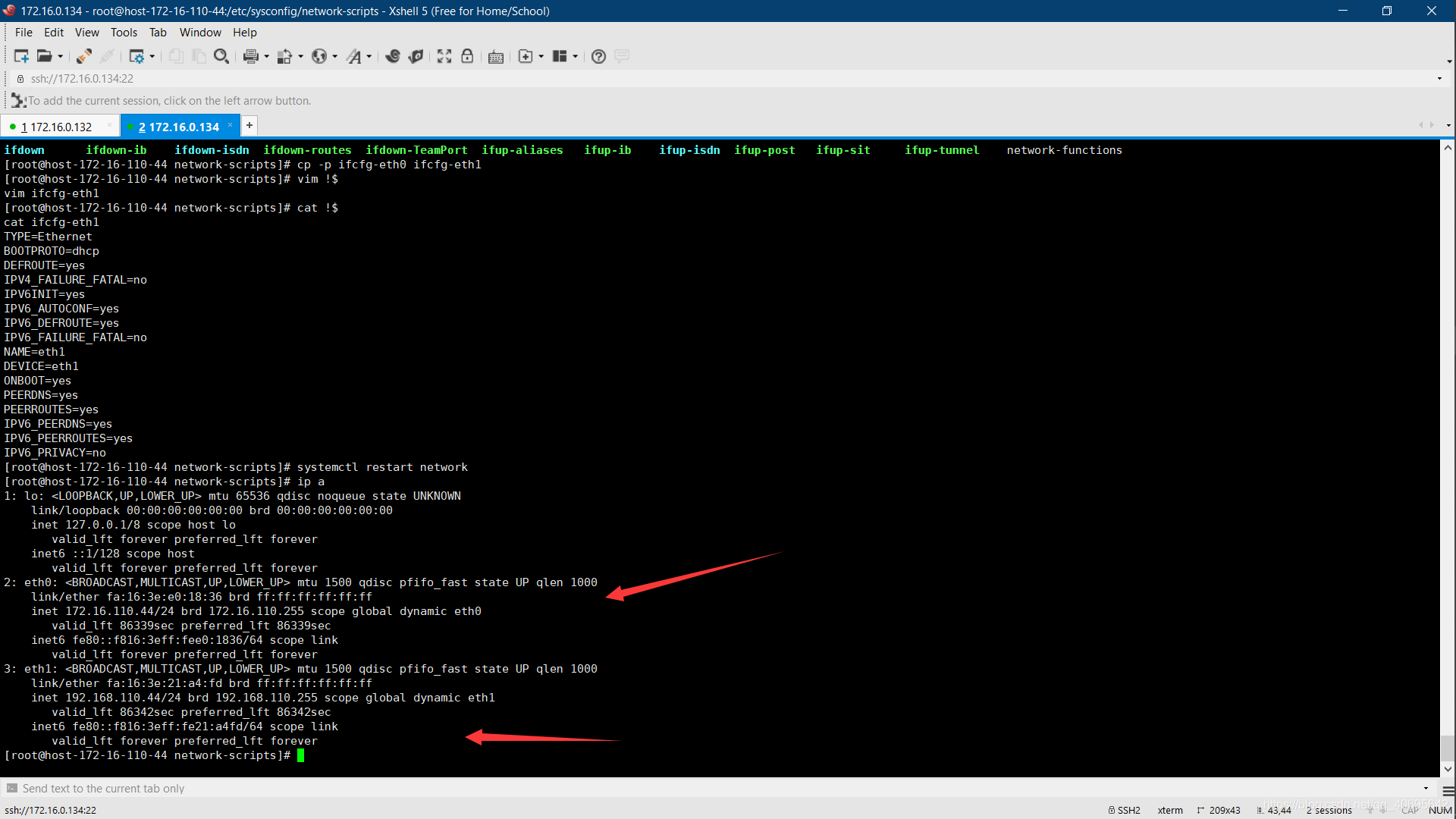Expand the globe encoding dropdown arrow

pos(335,56)
